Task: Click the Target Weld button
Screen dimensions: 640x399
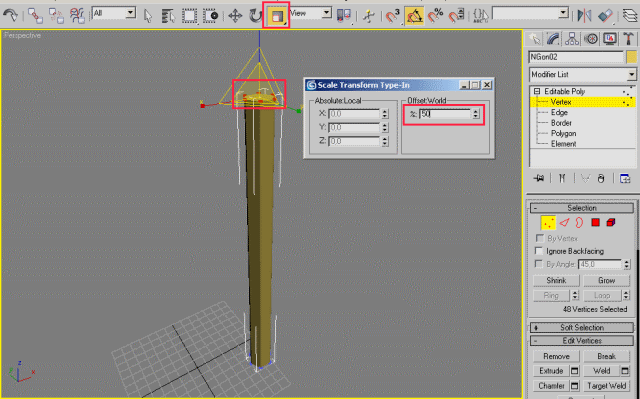Action: tap(606, 386)
